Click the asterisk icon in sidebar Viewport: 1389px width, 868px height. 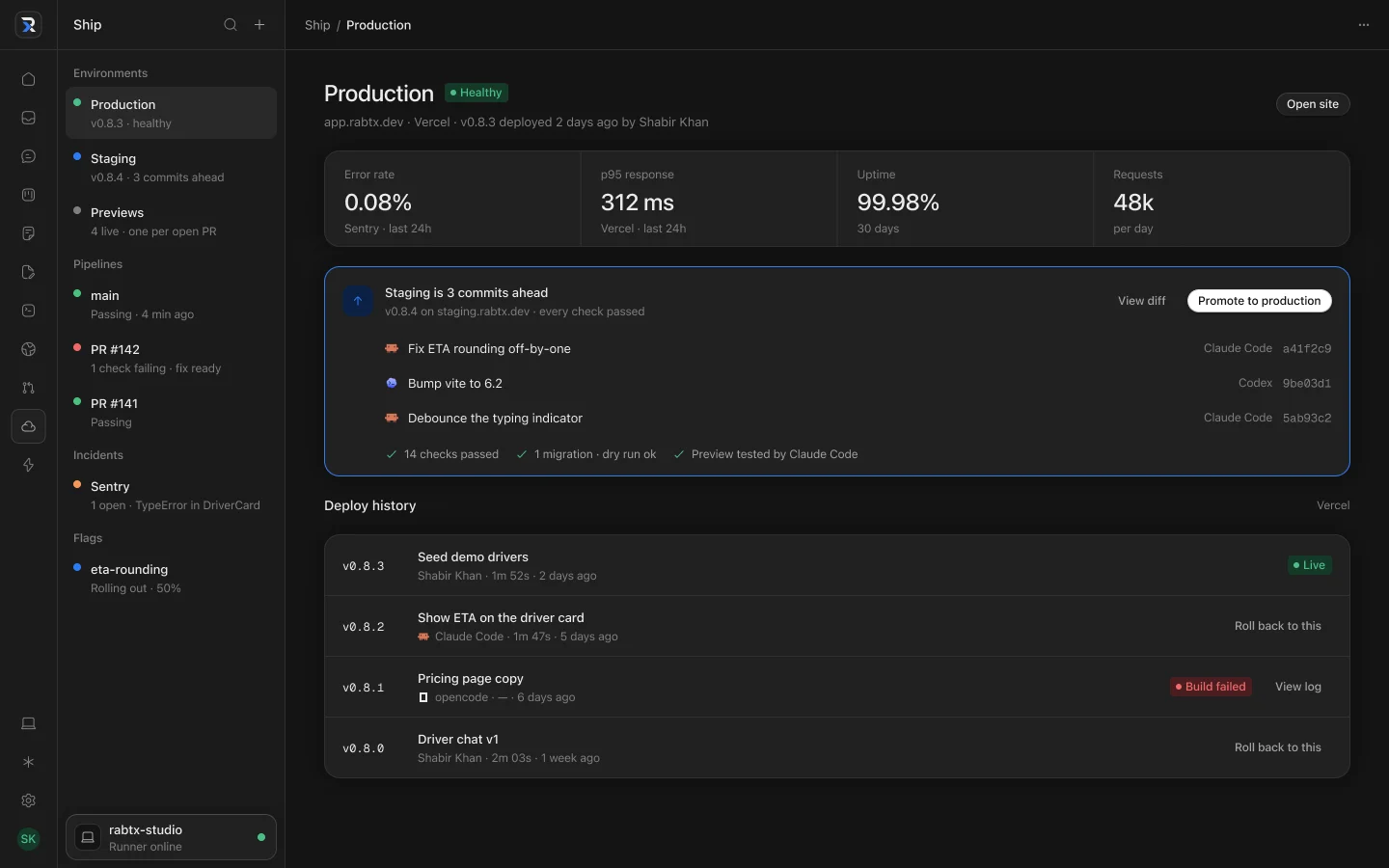[28, 762]
